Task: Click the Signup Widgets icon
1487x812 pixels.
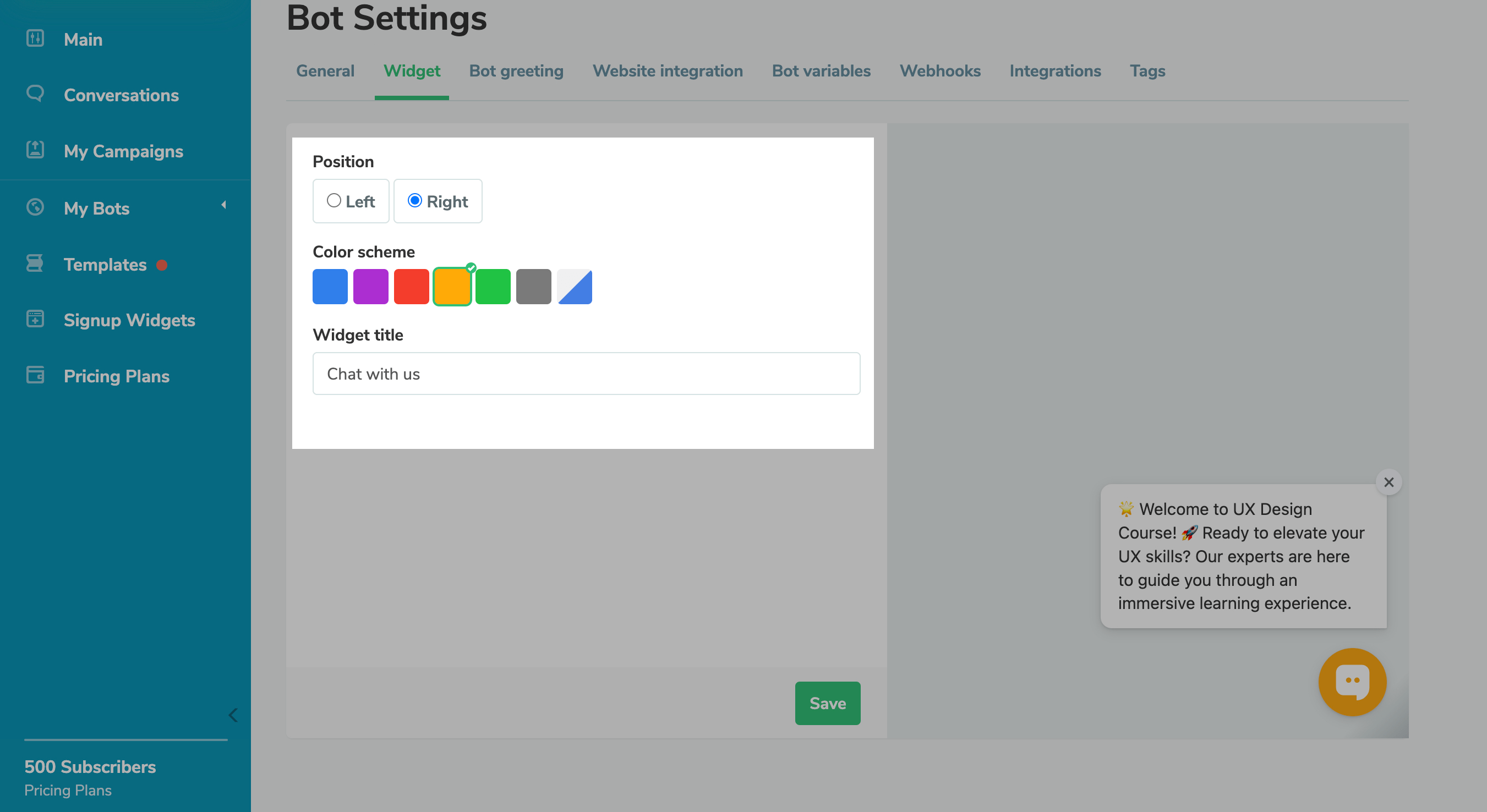Action: click(35, 319)
